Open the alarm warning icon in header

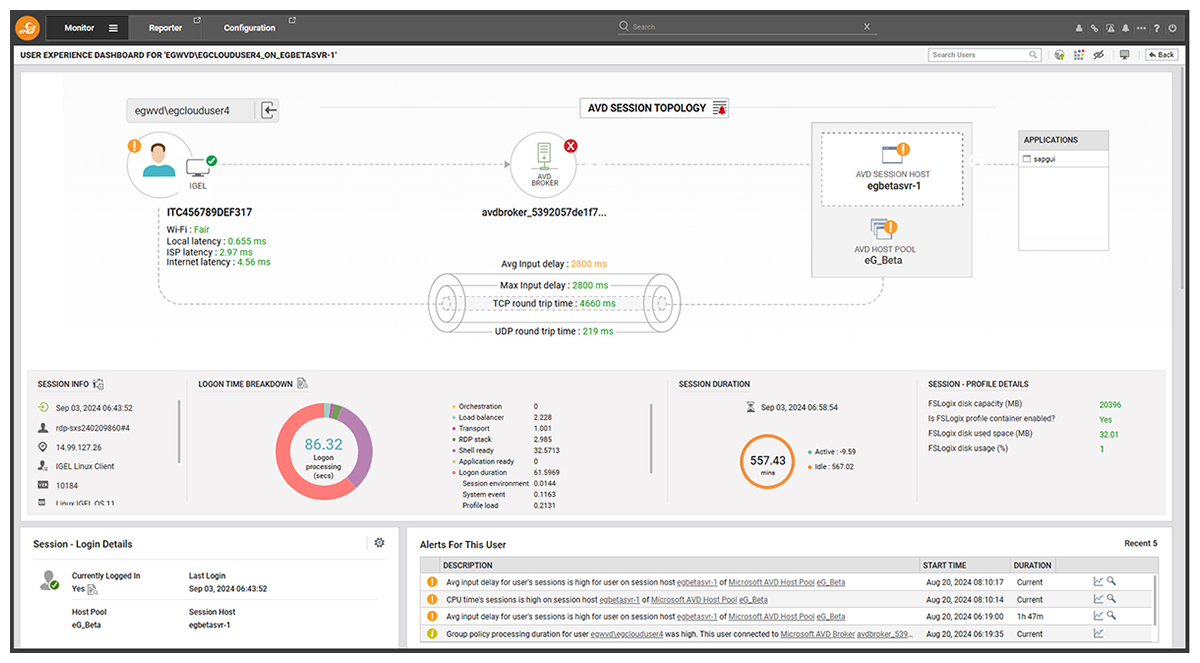(x=1110, y=28)
